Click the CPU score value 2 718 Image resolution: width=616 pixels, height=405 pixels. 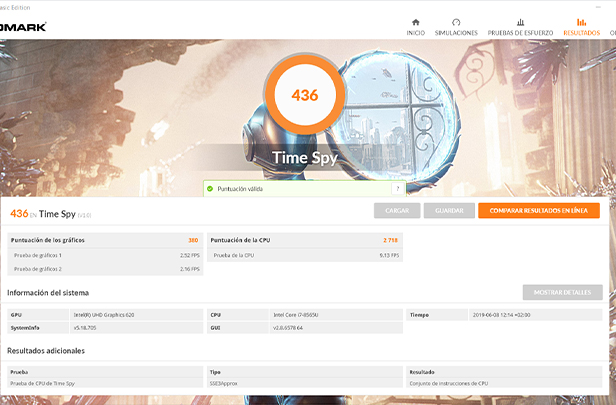point(390,240)
